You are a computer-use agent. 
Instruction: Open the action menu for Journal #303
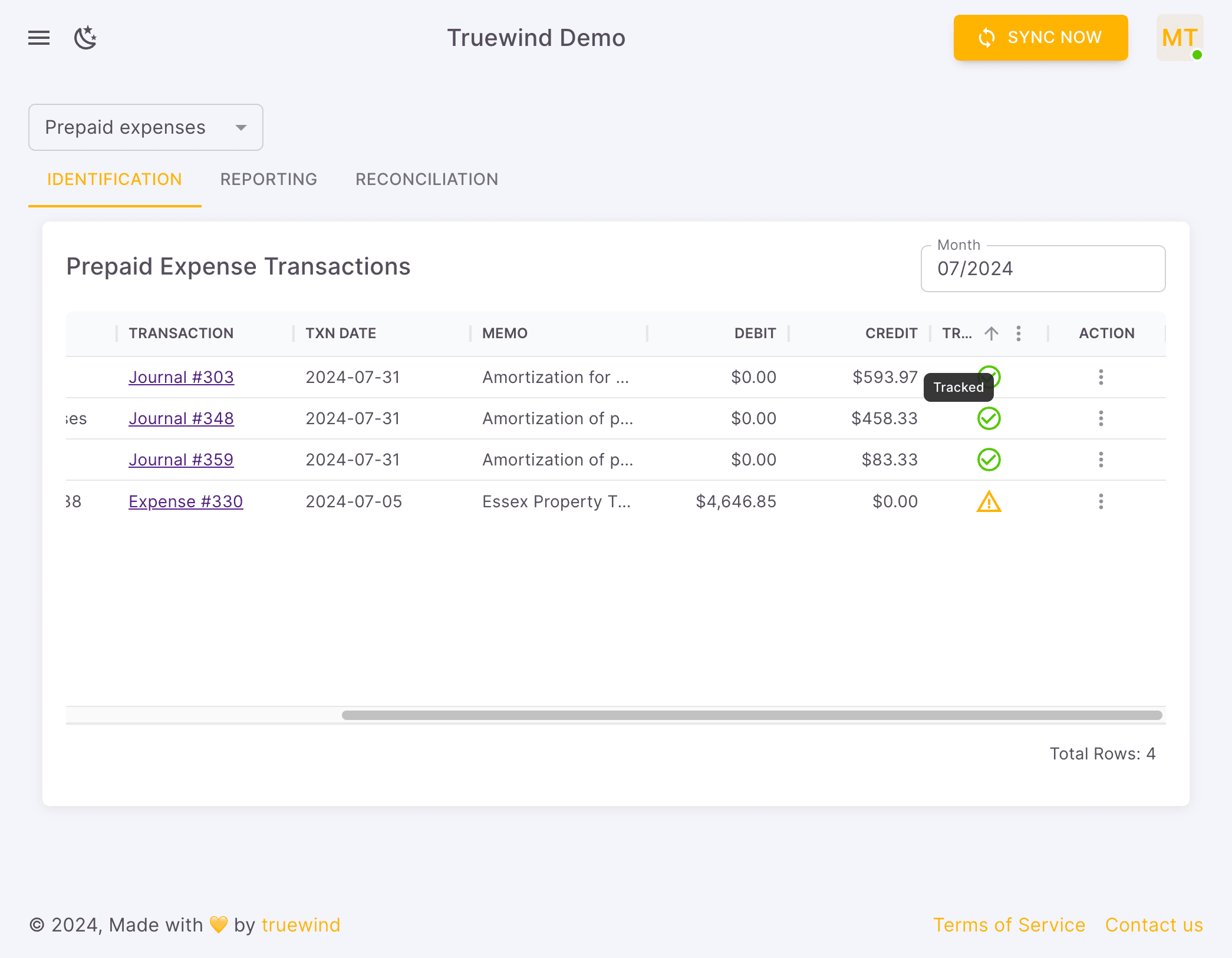[x=1101, y=377]
